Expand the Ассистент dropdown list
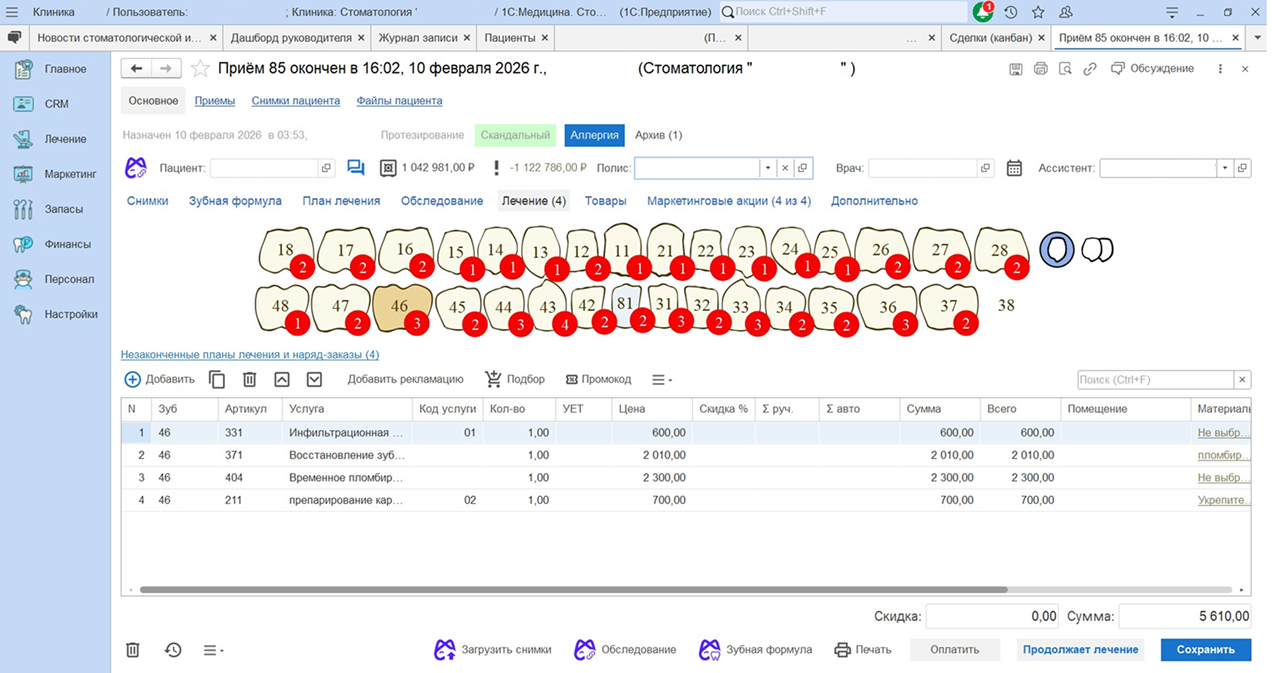This screenshot has width=1272, height=673. click(1225, 168)
